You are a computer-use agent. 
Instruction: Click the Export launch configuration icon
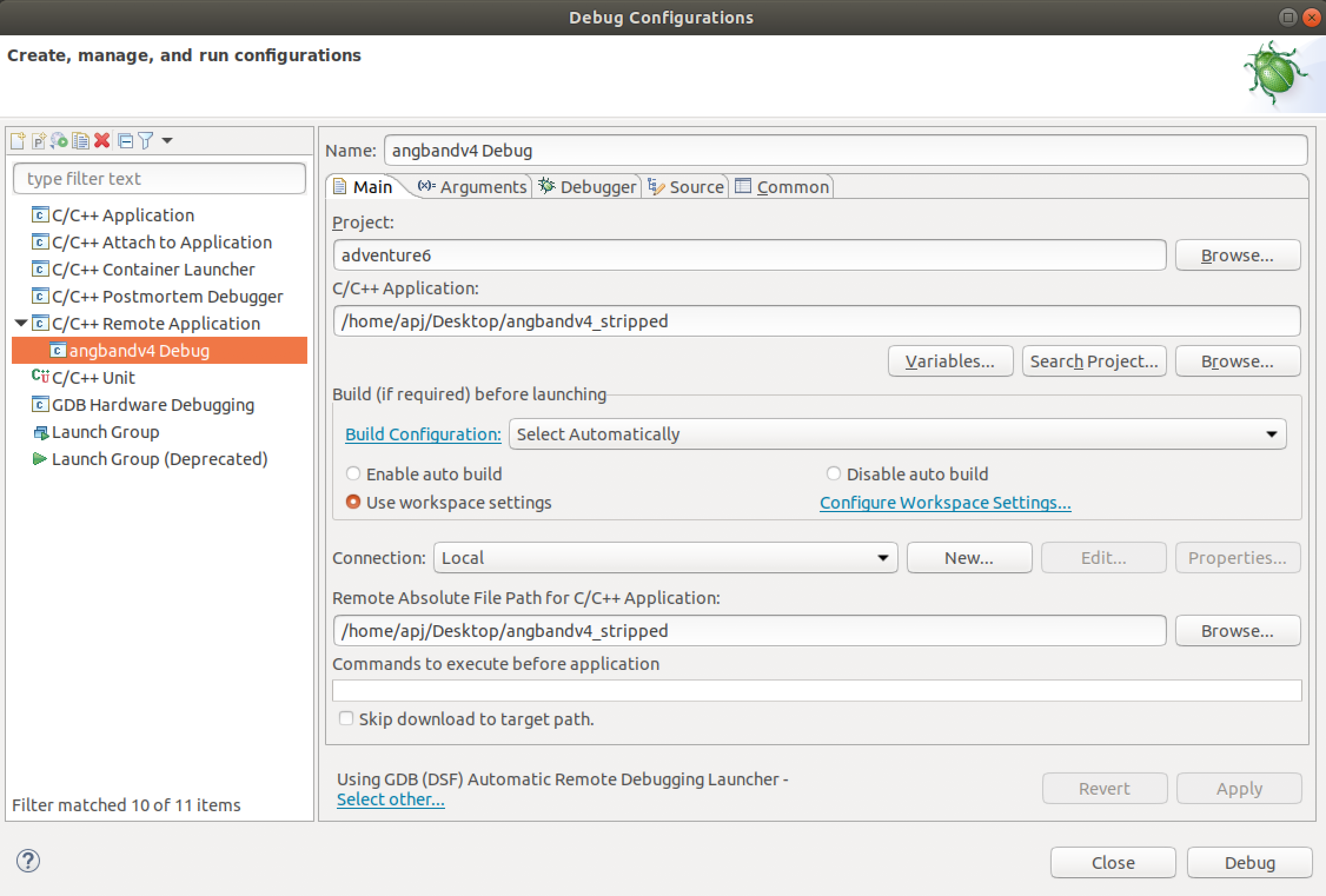click(59, 141)
